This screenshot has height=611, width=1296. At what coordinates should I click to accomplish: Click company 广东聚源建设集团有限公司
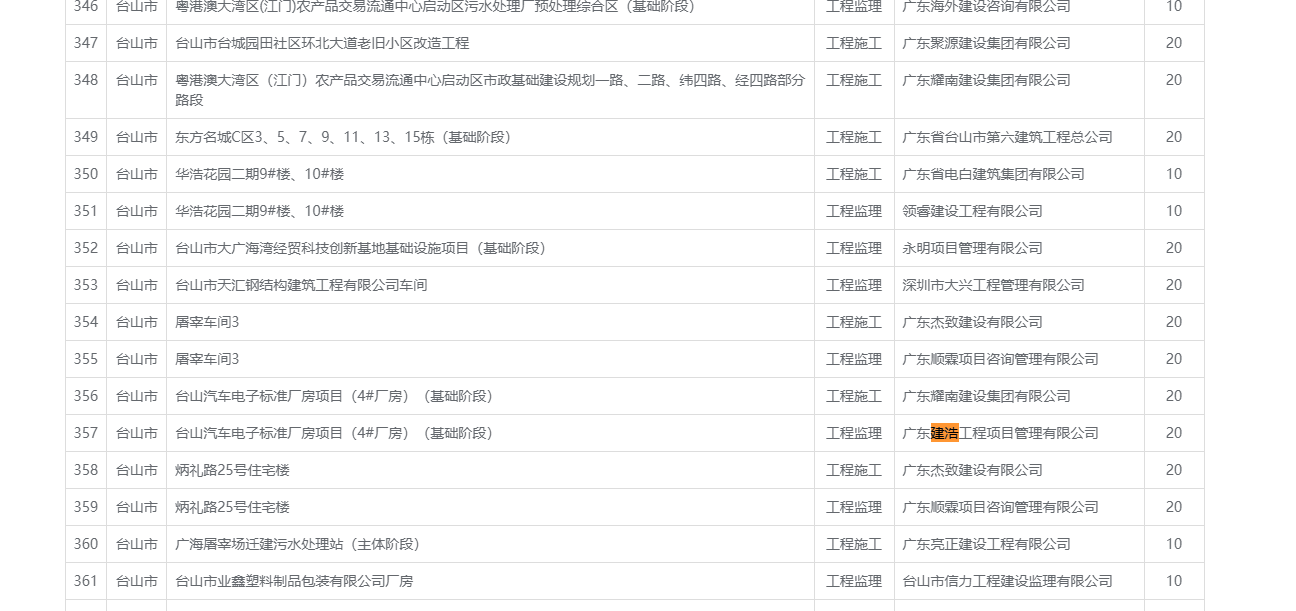tap(986, 43)
